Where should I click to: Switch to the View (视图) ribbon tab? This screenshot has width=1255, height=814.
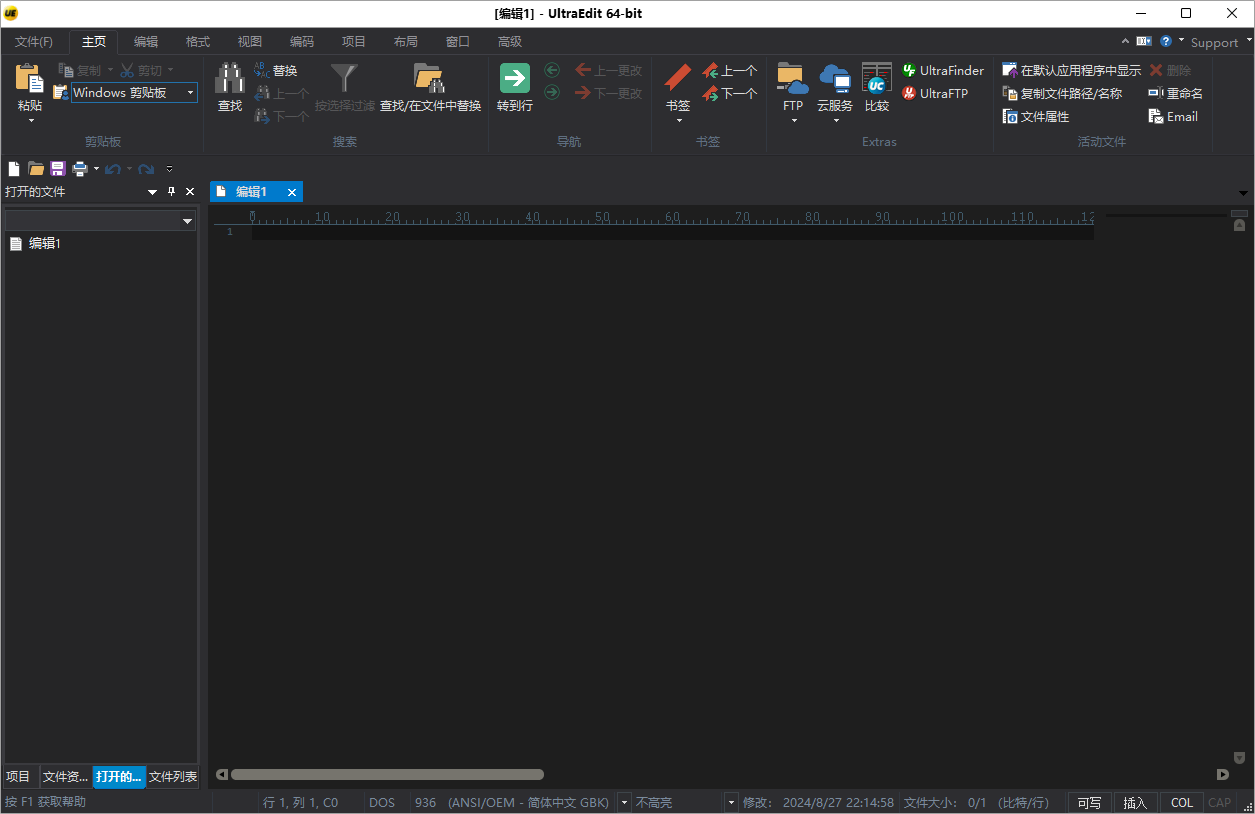pos(250,42)
